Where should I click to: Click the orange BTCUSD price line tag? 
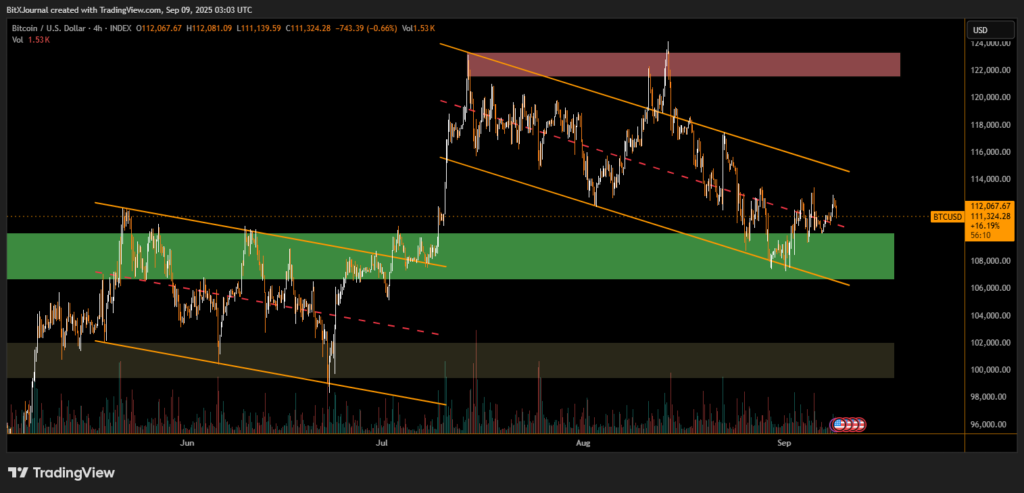coord(946,216)
